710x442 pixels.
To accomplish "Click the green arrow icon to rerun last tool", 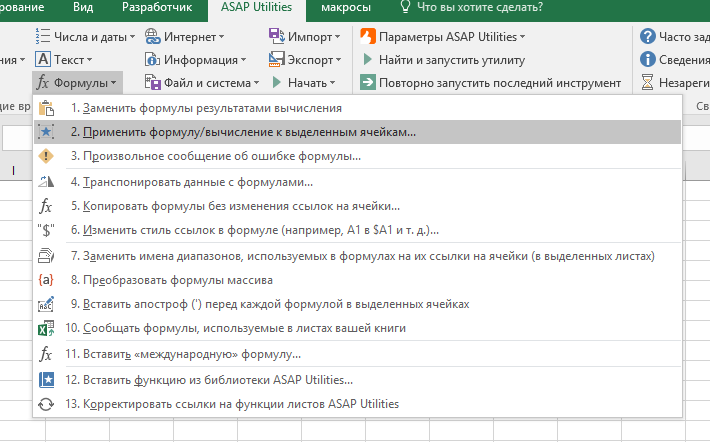I will 368,82.
